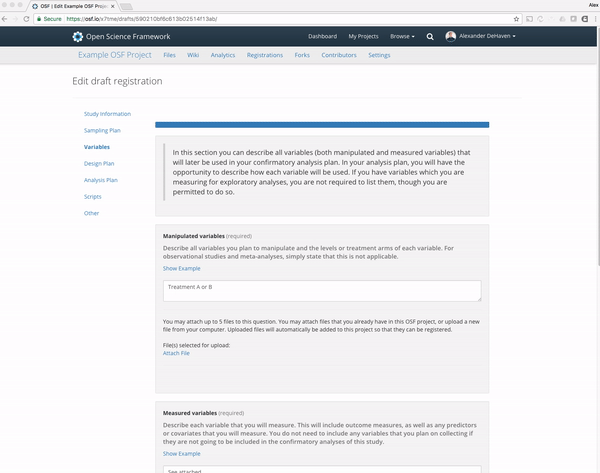The width and height of the screenshot is (600, 473).
Task: Click the browser reload button
Action: point(26,19)
